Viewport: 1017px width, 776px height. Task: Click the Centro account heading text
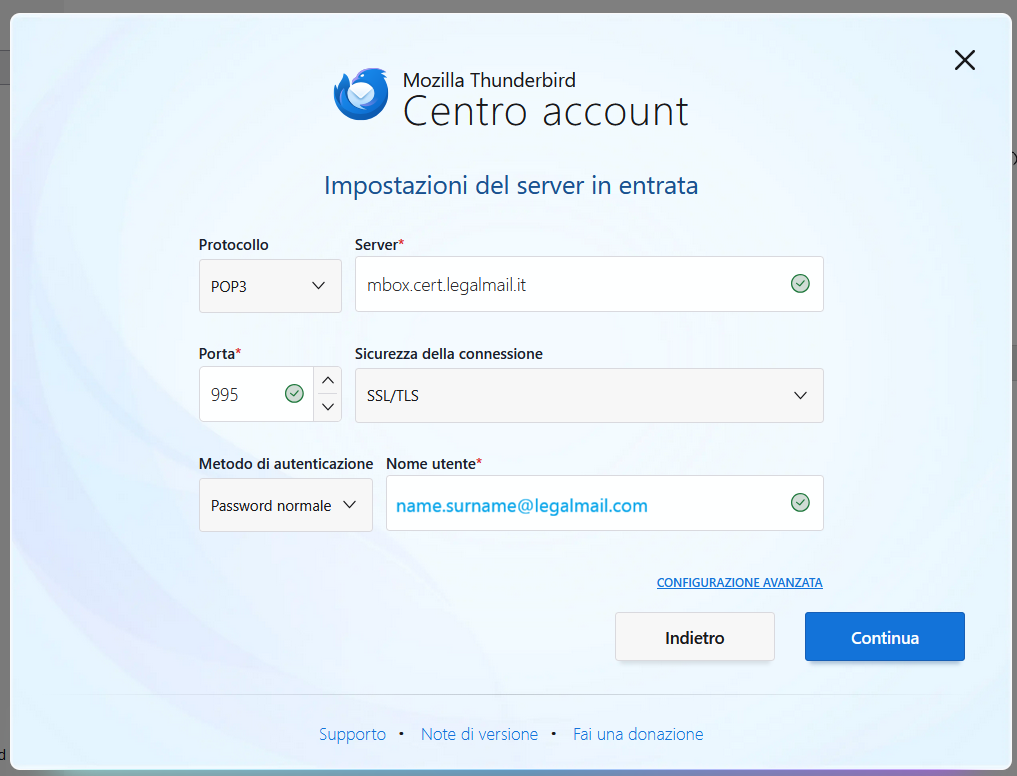[545, 111]
